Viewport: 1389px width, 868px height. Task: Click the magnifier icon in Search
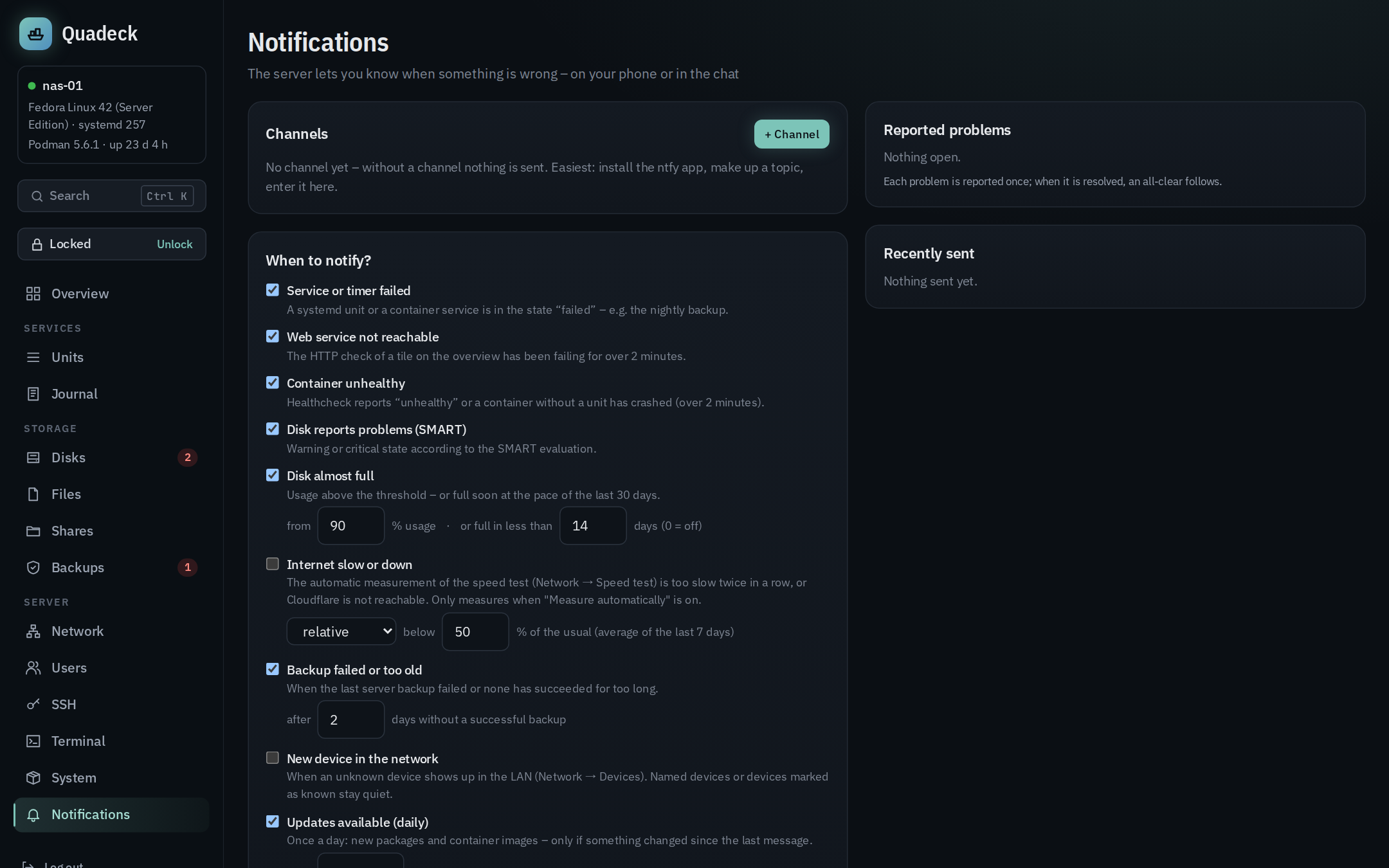coord(37,196)
